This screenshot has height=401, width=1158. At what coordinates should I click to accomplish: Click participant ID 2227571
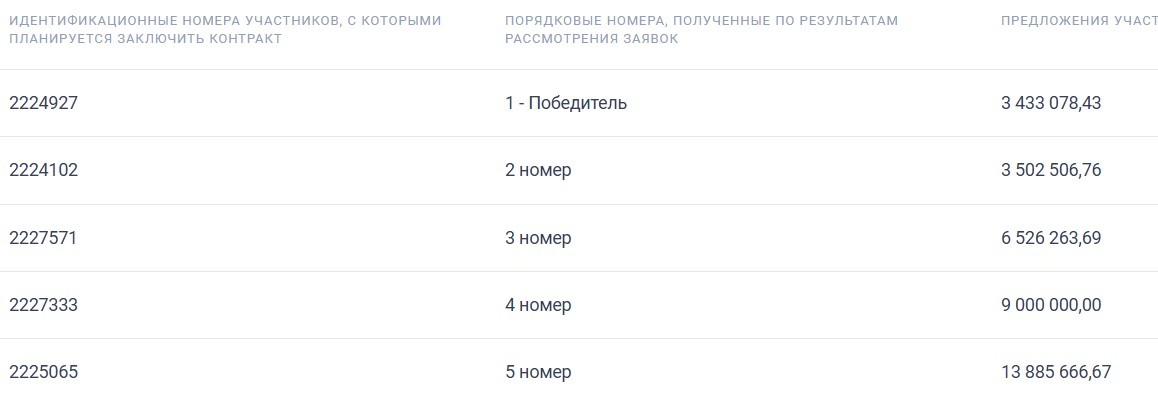click(x=43, y=239)
